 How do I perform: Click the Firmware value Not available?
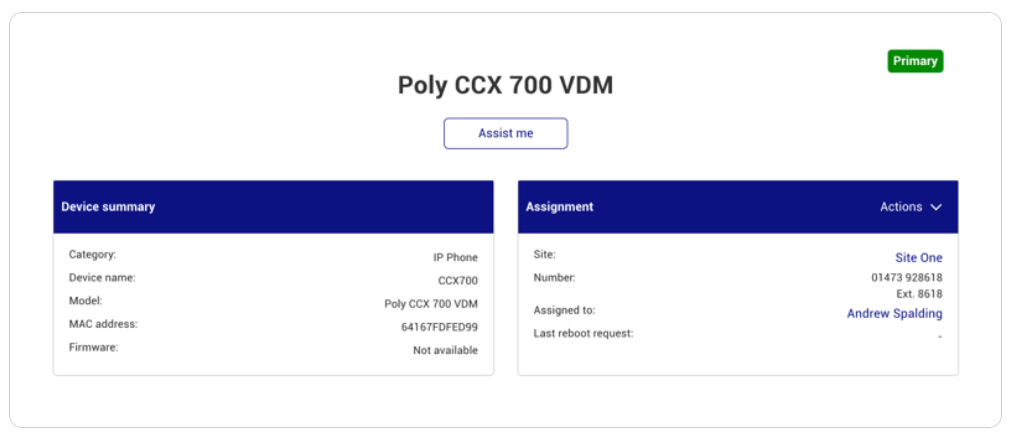(446, 350)
